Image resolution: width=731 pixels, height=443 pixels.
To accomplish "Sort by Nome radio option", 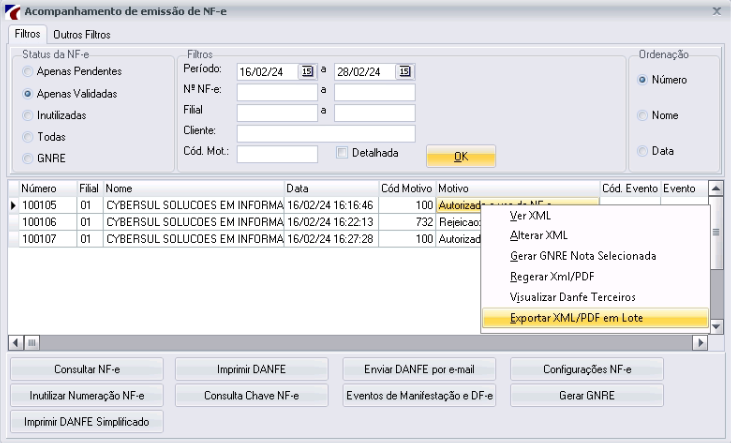I will (x=642, y=115).
